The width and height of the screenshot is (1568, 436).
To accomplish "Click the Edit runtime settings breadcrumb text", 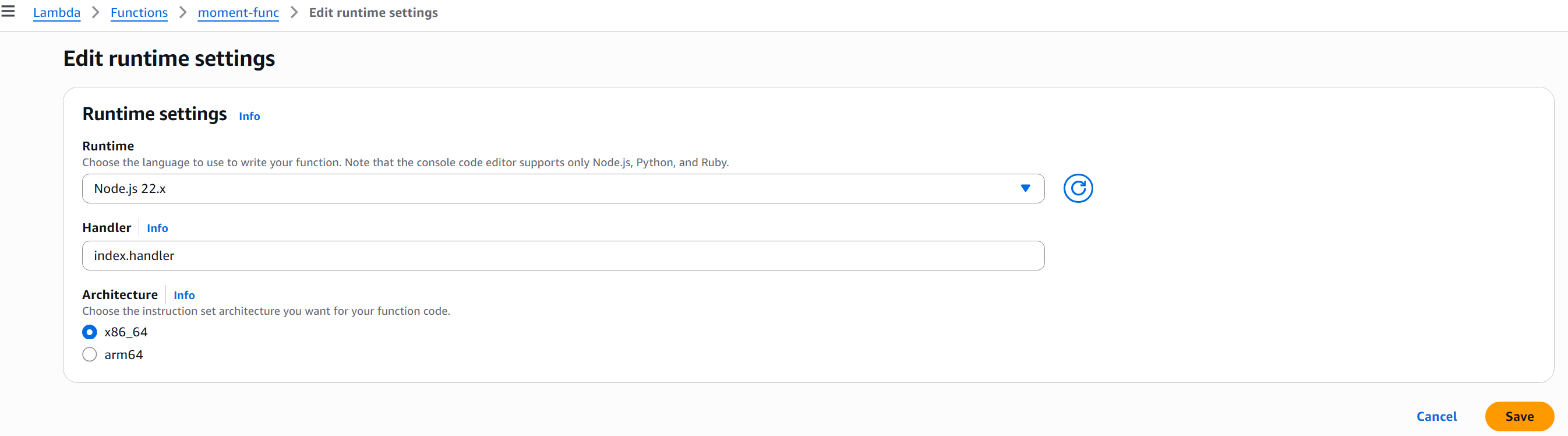I will tap(373, 13).
